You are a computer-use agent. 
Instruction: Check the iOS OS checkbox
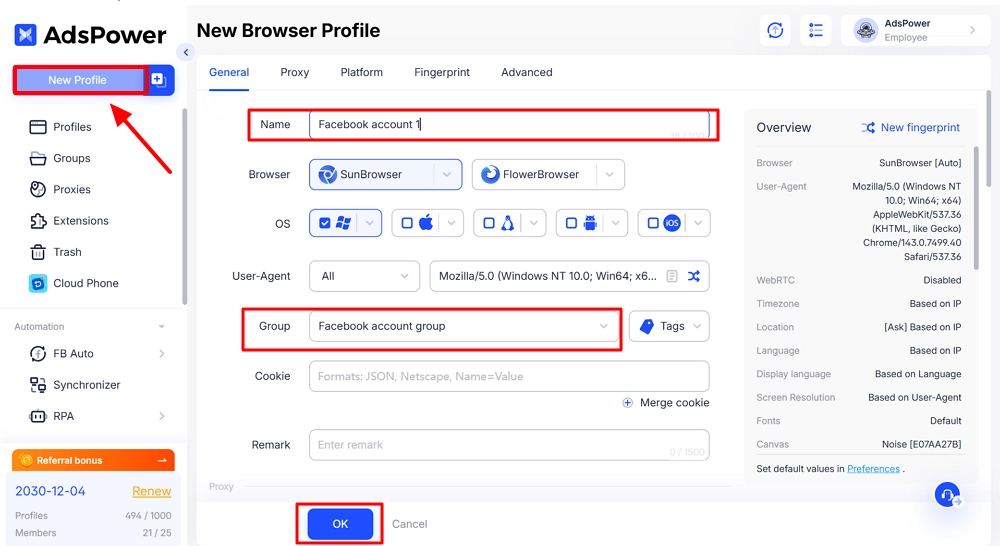(x=653, y=223)
